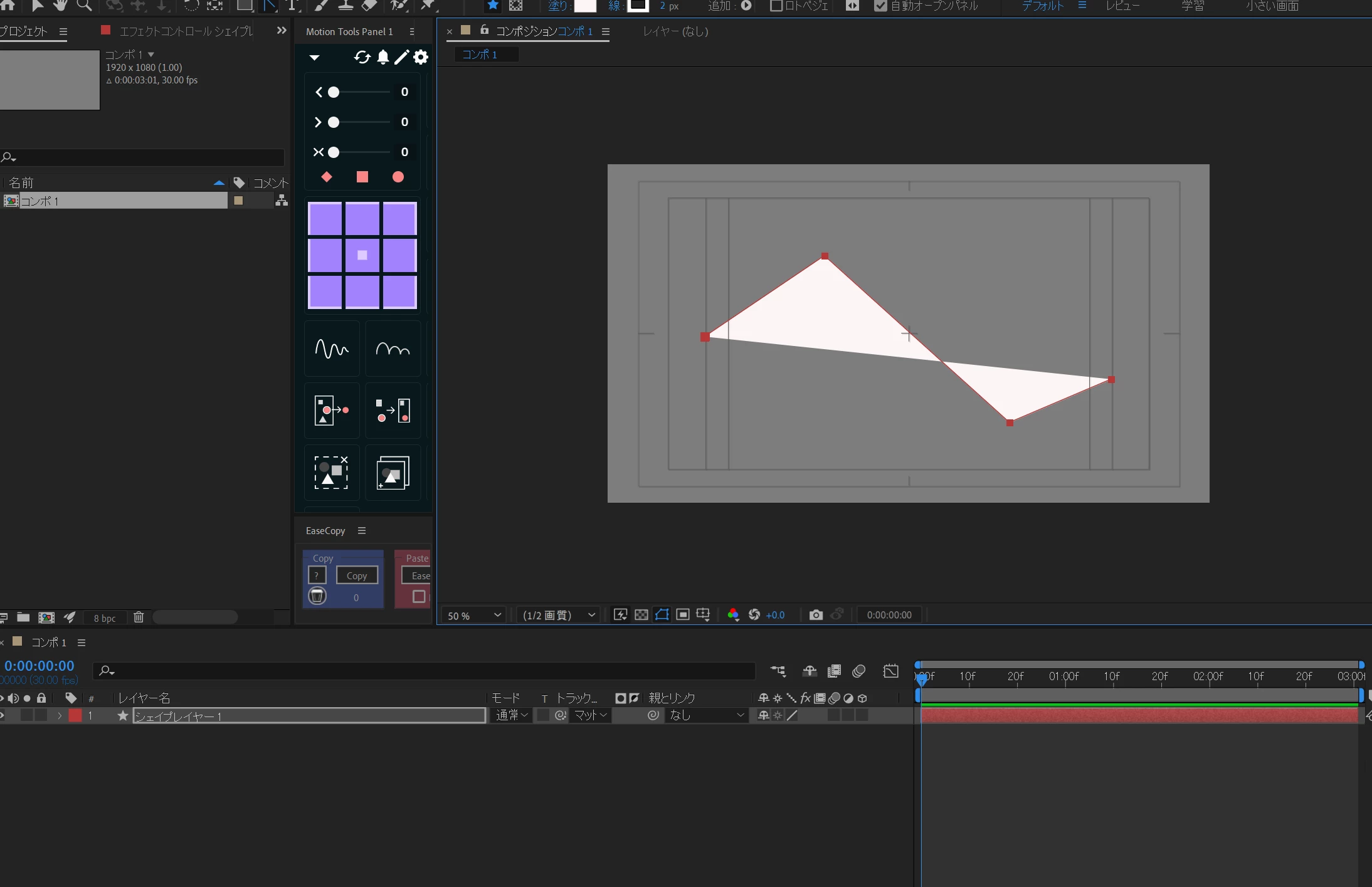This screenshot has height=887, width=1372.
Task: Click the 8 bpc color depth button
Action: point(105,618)
